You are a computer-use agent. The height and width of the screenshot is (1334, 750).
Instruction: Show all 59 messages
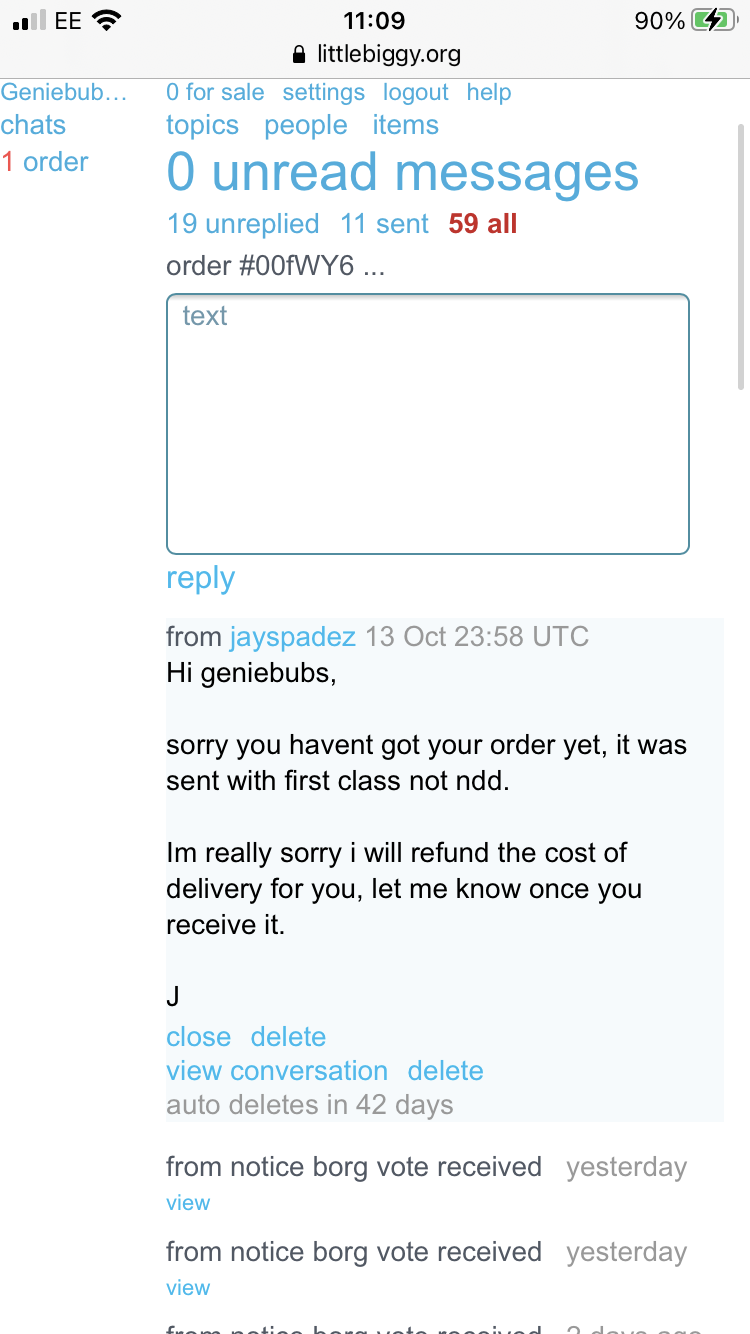click(x=483, y=224)
